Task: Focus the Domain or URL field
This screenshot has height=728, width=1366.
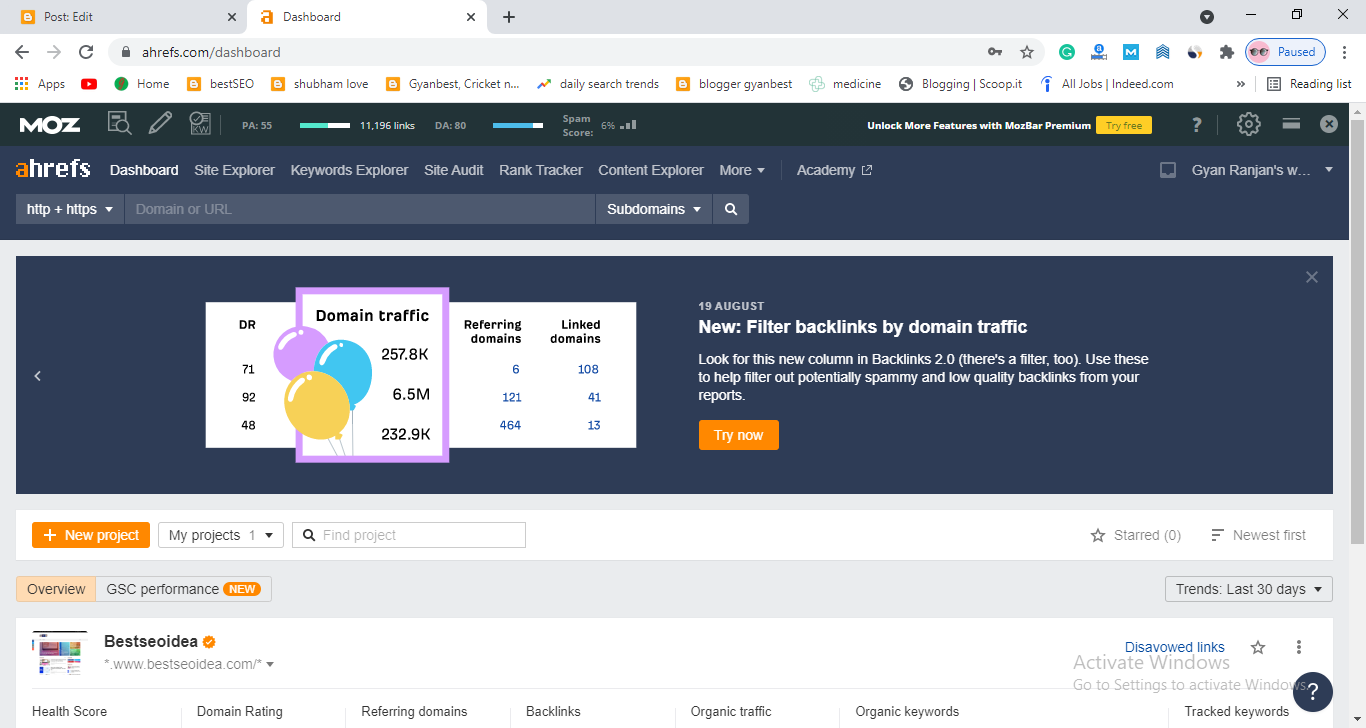Action: coord(359,209)
